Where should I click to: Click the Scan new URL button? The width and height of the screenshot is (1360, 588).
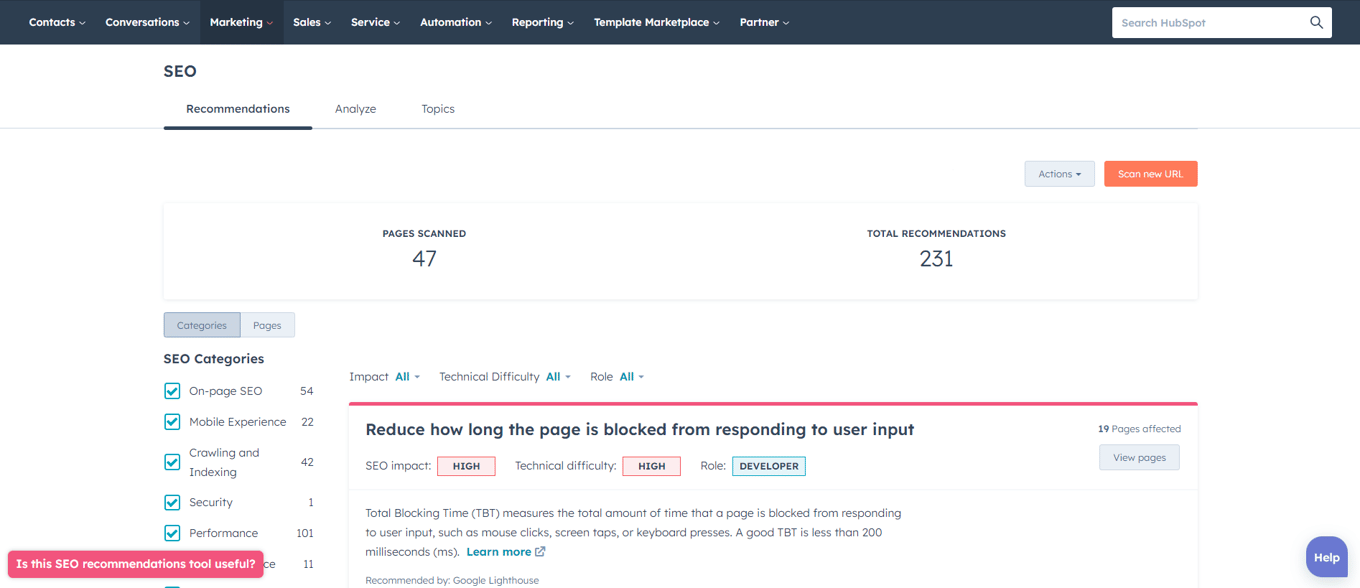[x=1150, y=173]
